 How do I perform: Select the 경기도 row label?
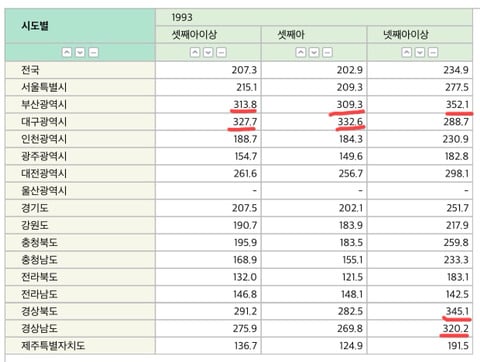tap(35, 208)
